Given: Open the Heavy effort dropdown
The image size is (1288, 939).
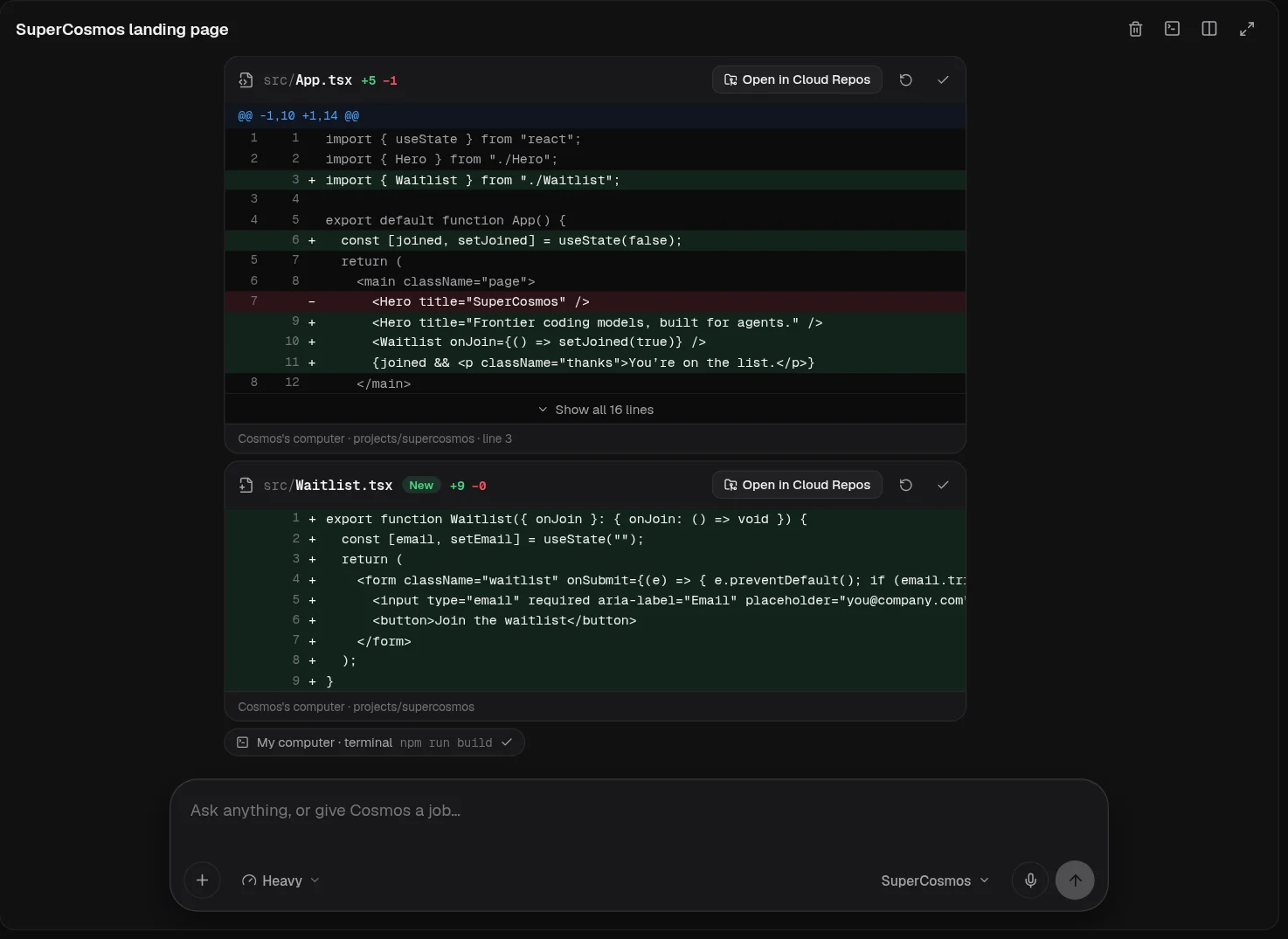Looking at the screenshot, I should (280, 880).
